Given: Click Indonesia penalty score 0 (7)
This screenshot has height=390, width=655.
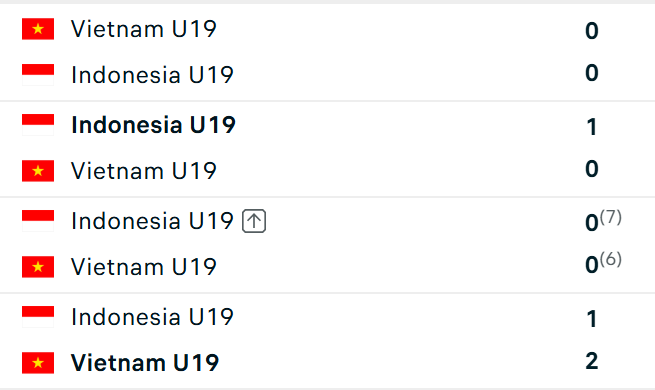Looking at the screenshot, I should [603, 221].
